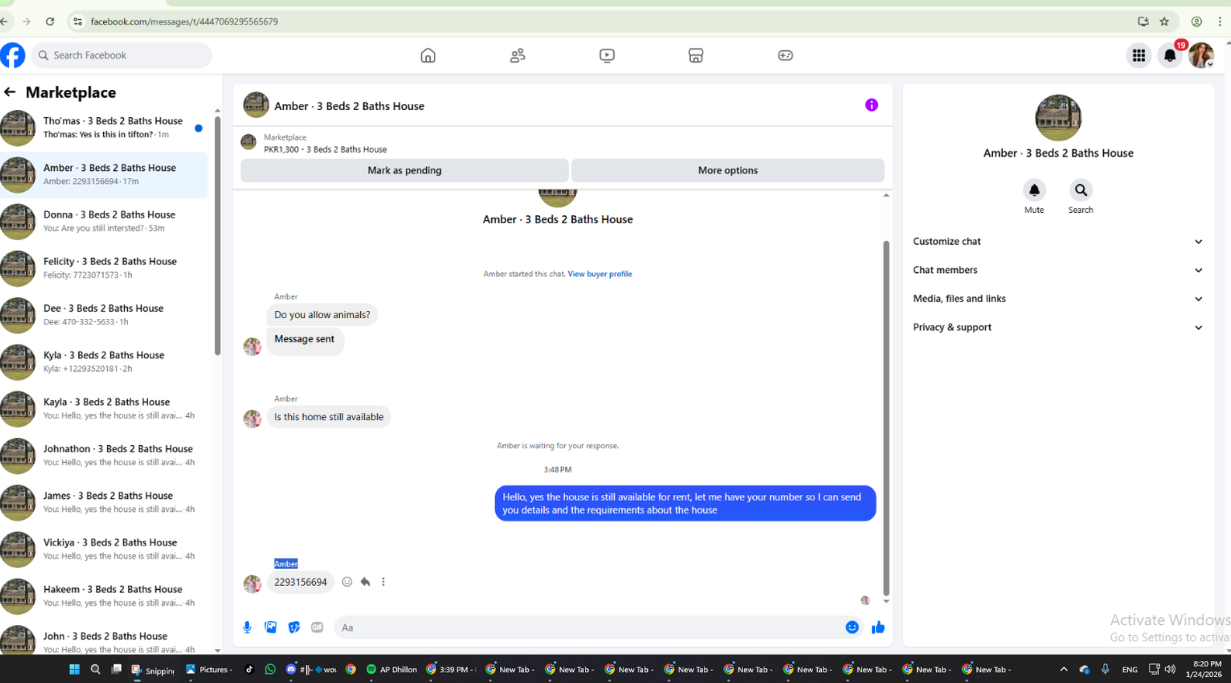
Task: Search in conversation using magnifier icon
Action: (x=1080, y=190)
